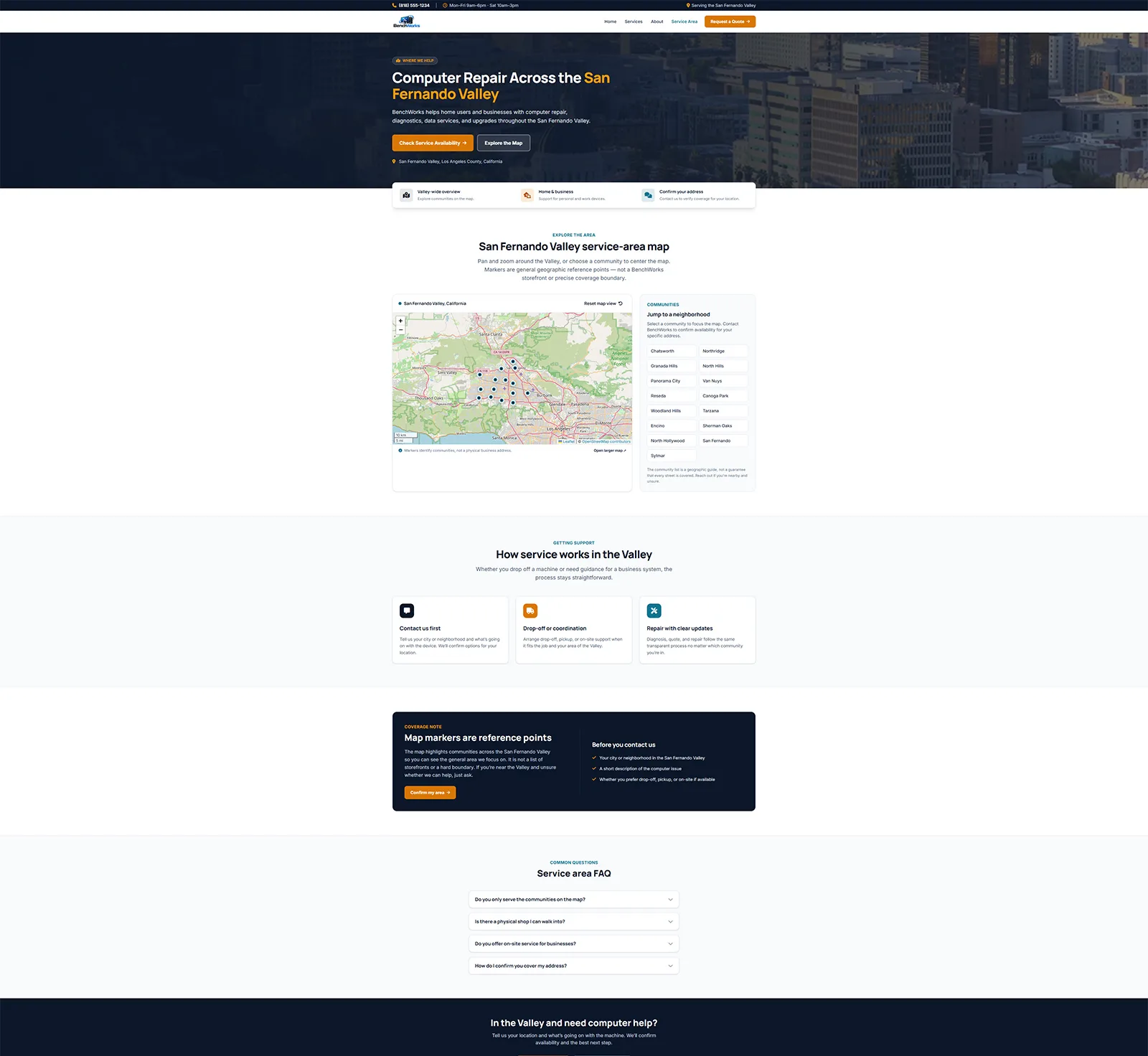Open the Leaflet attribution link
This screenshot has height=1056, width=1148.
tap(567, 442)
